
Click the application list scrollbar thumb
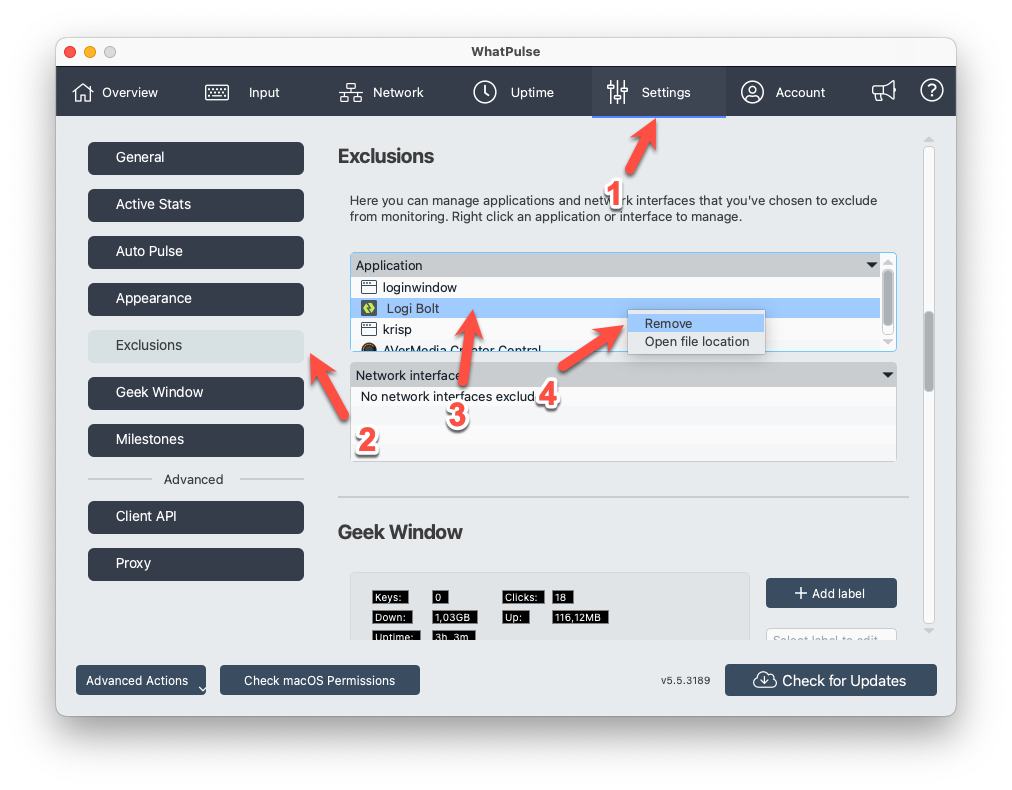point(888,298)
